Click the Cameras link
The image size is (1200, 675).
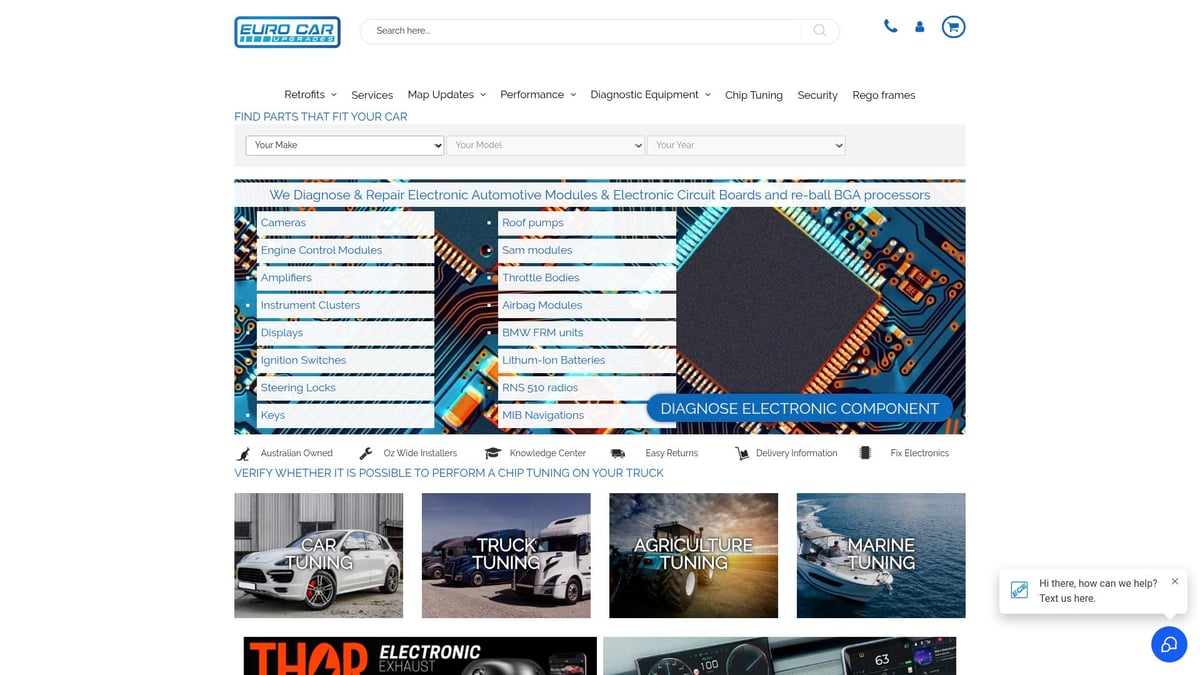(283, 223)
